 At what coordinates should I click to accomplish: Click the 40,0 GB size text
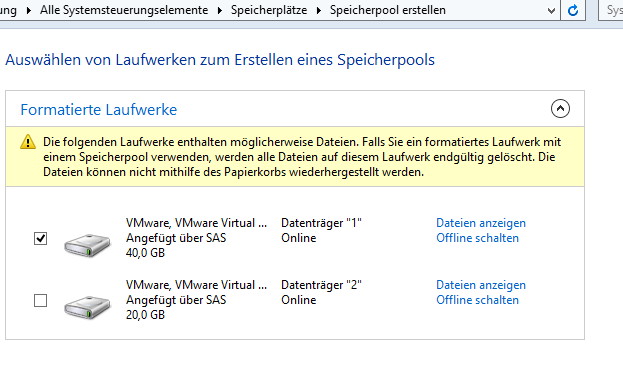point(145,253)
